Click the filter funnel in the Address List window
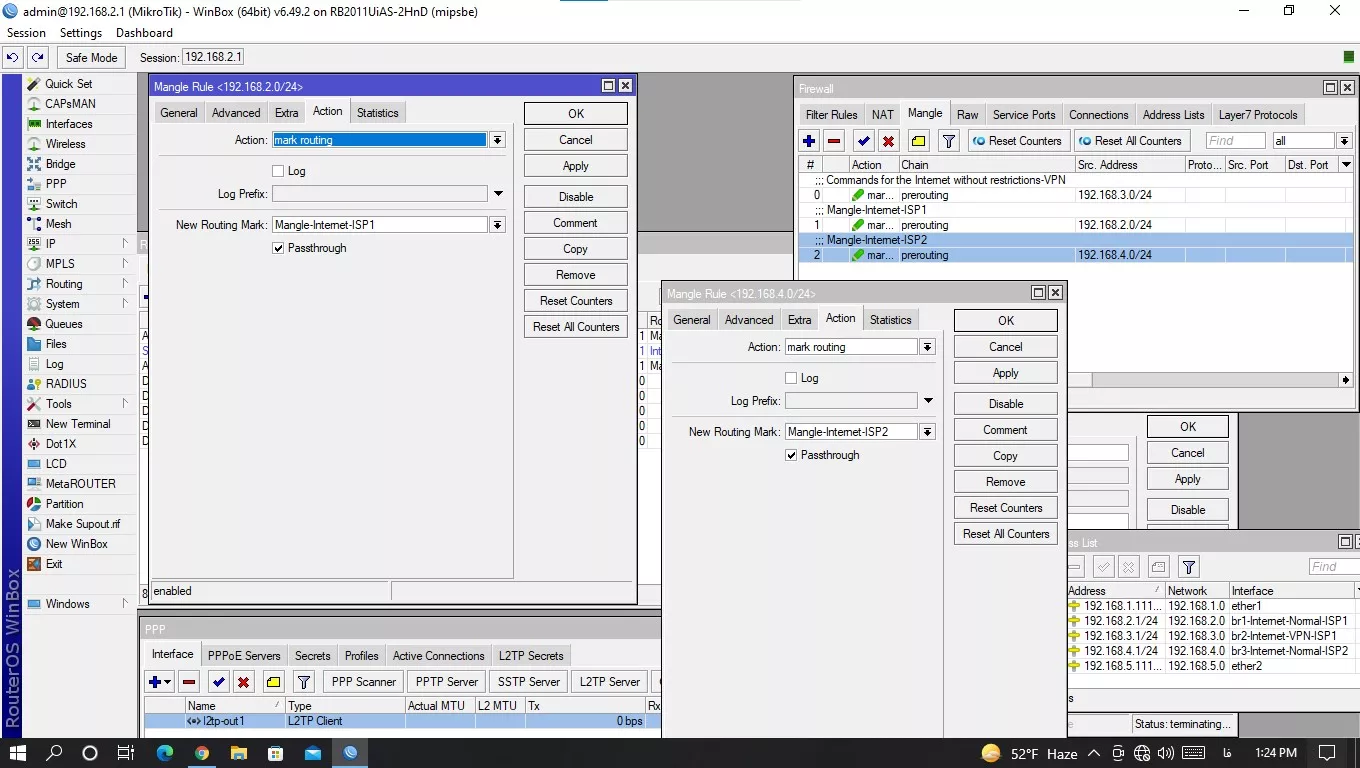 1188,567
